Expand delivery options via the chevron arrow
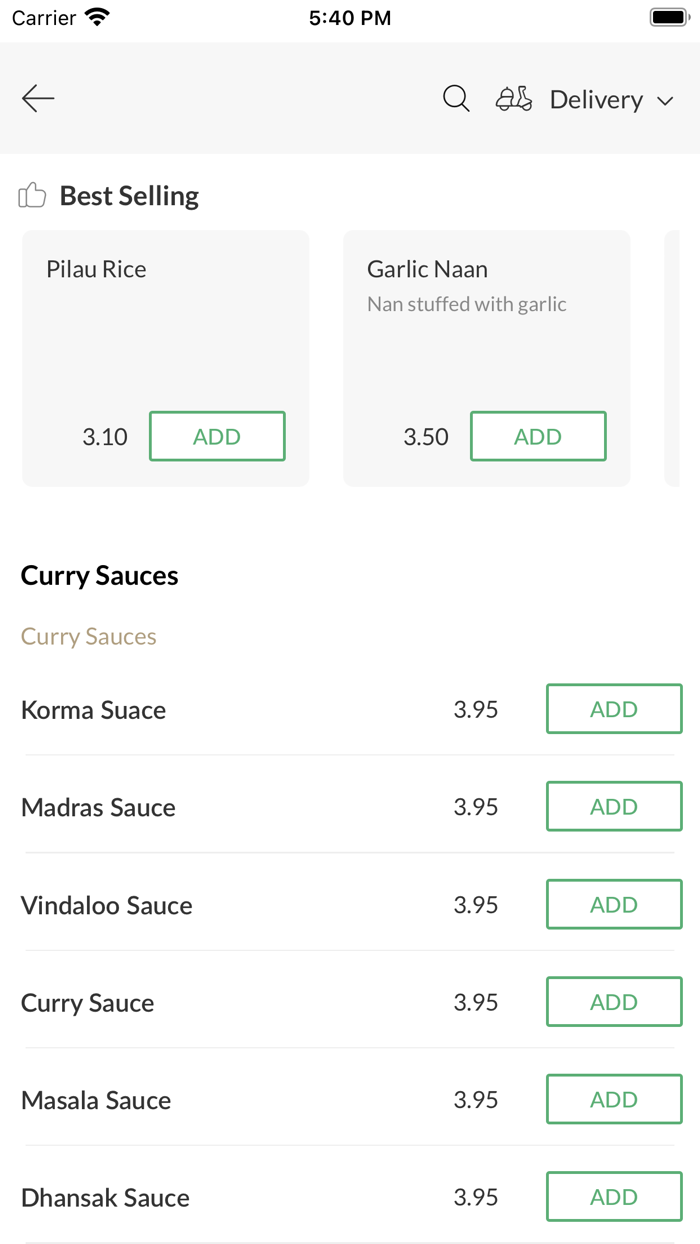This screenshot has width=700, height=1244. pos(665,100)
